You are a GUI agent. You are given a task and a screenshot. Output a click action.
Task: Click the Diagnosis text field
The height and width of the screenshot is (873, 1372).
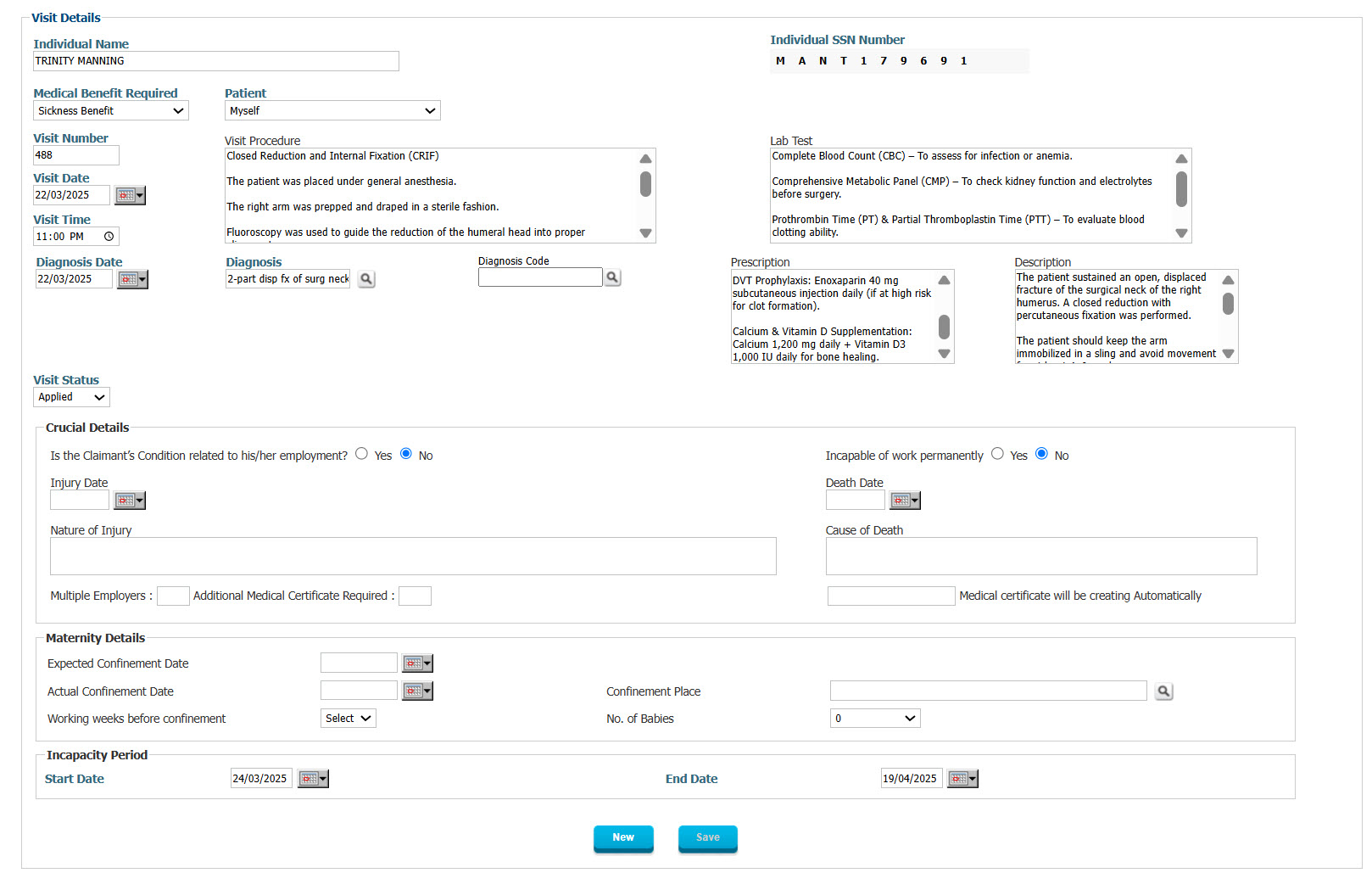pos(288,279)
